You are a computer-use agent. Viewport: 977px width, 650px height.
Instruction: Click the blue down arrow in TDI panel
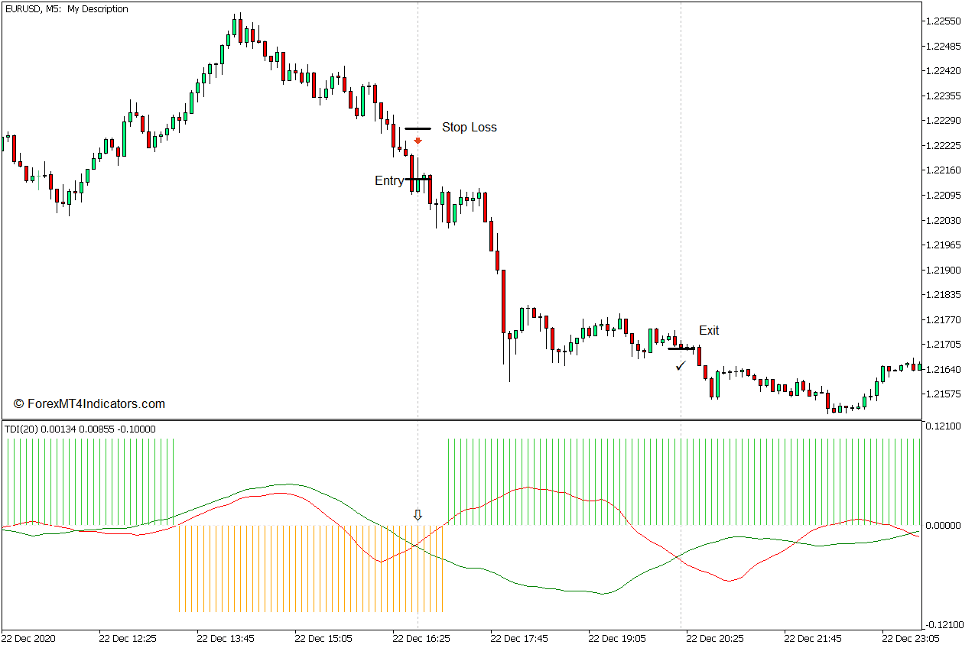point(416,514)
